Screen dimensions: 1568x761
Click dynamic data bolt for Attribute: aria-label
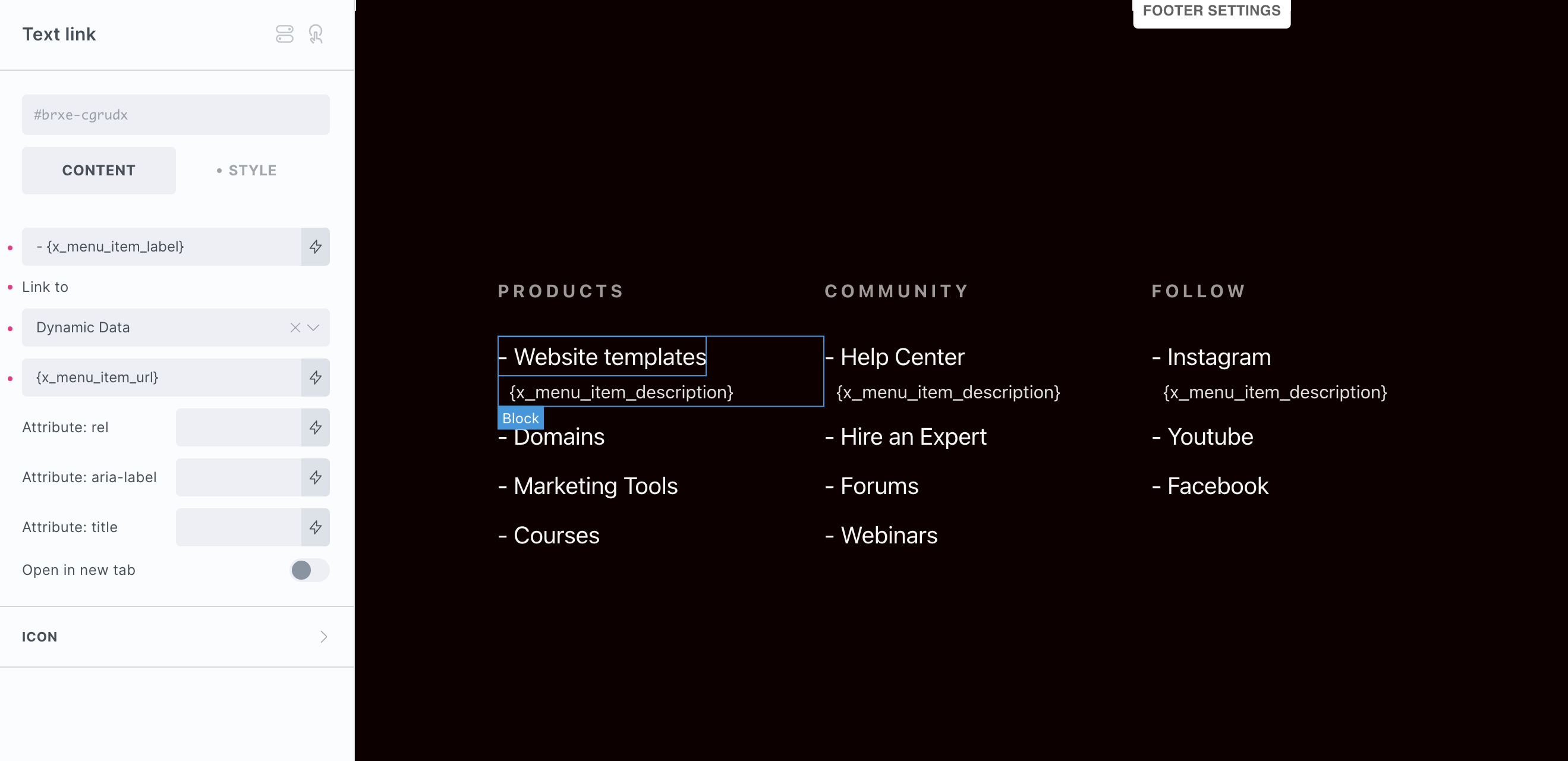(315, 477)
